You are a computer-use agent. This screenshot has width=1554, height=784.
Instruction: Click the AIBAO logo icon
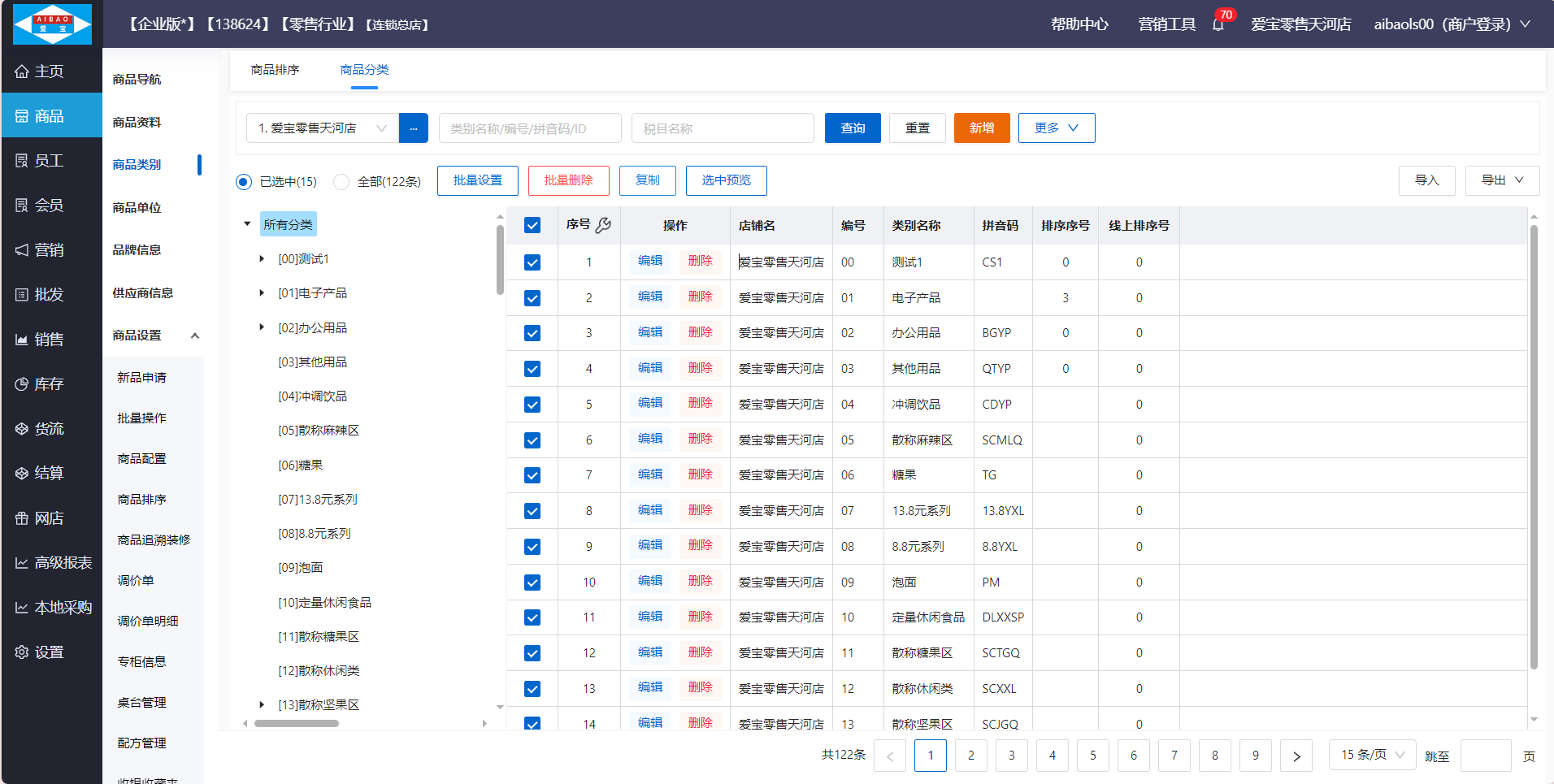click(x=53, y=24)
